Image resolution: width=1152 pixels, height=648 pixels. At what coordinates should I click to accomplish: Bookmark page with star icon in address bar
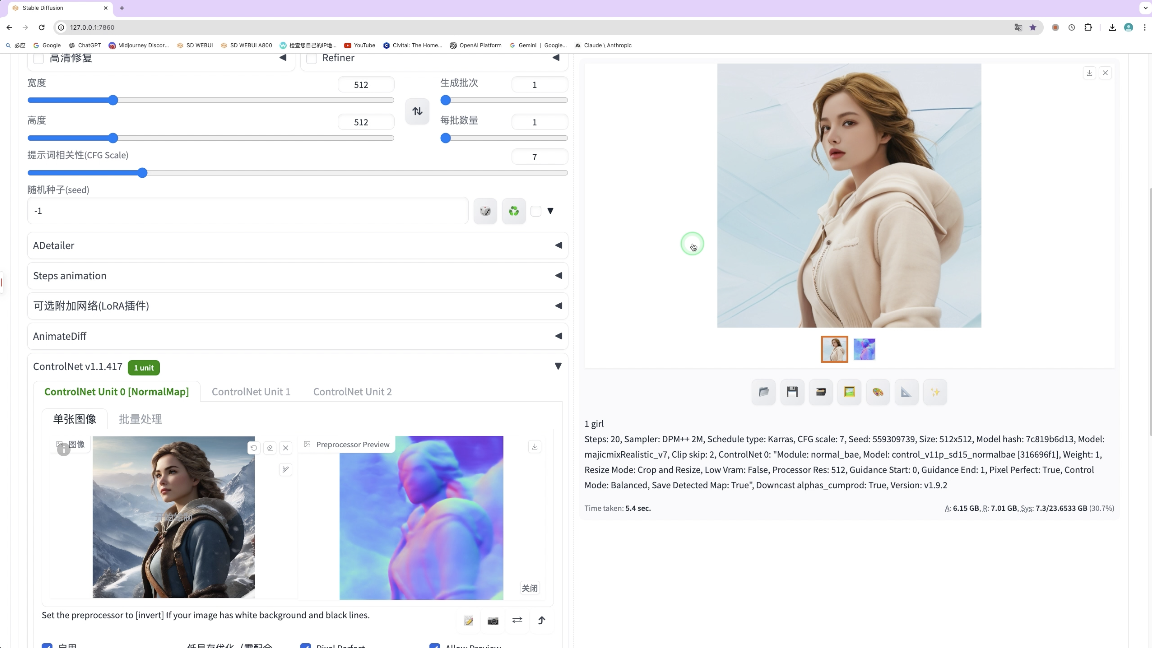[1033, 27]
